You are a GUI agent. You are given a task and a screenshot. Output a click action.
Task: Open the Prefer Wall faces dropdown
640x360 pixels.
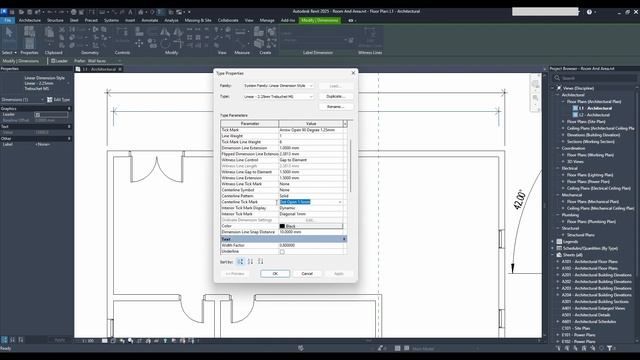click(x=105, y=61)
